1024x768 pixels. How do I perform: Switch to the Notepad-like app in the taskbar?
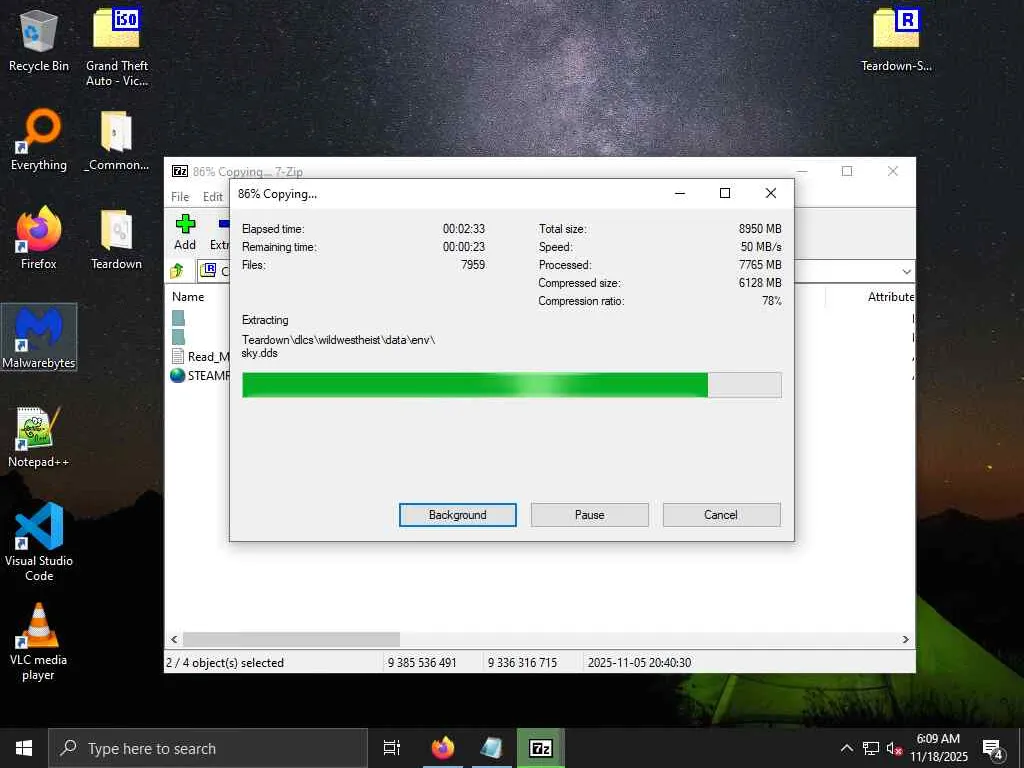(x=492, y=748)
